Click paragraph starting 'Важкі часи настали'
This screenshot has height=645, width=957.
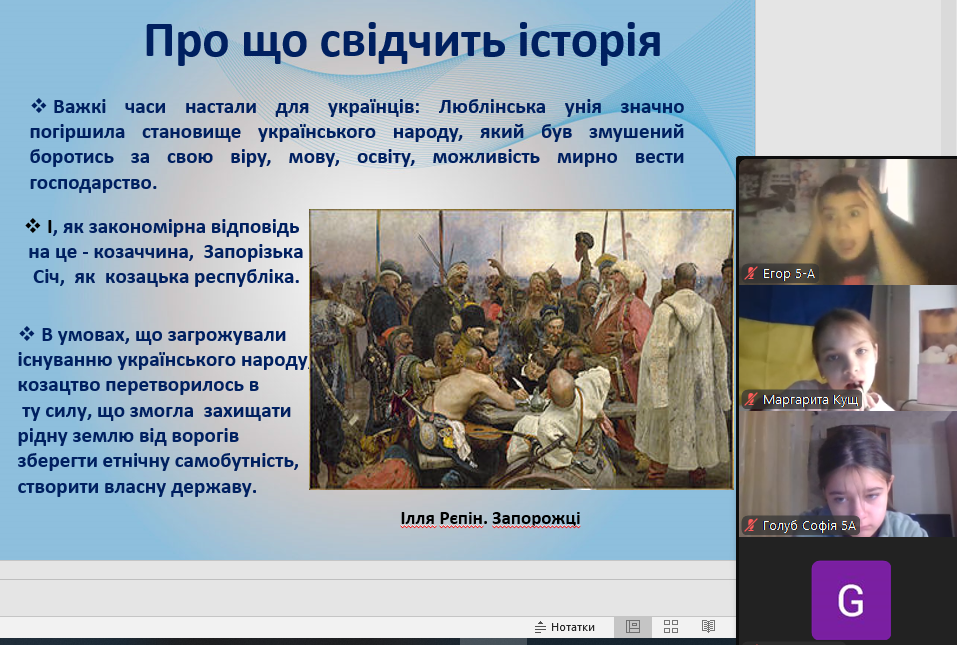click(x=357, y=145)
